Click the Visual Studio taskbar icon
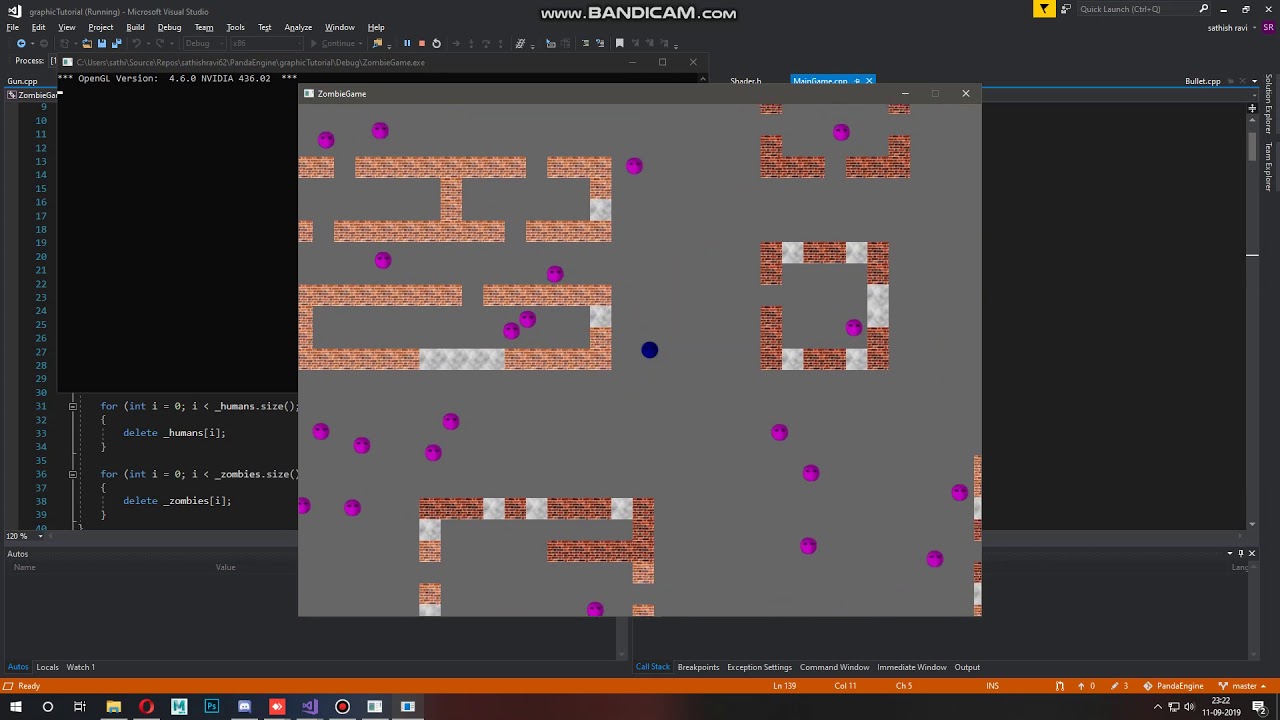Image resolution: width=1280 pixels, height=720 pixels. 309,707
